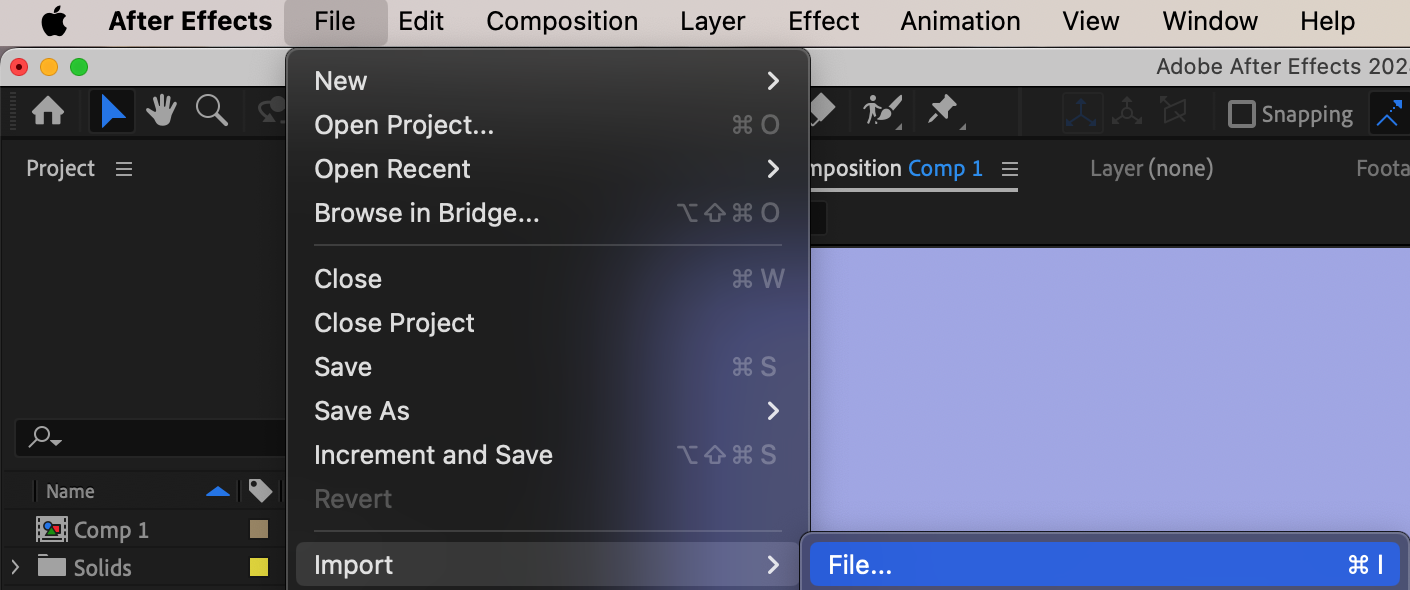This screenshot has width=1410, height=590.
Task: Select the Hand tool
Action: (161, 111)
